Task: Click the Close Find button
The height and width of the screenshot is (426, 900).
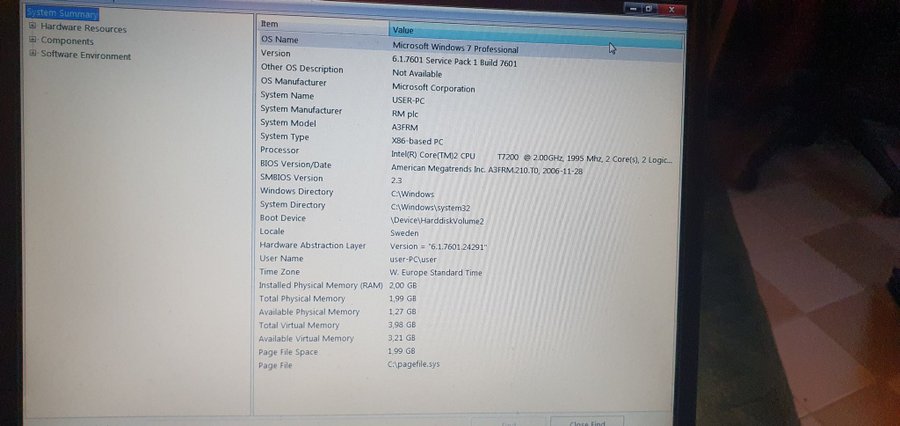Action: click(587, 423)
